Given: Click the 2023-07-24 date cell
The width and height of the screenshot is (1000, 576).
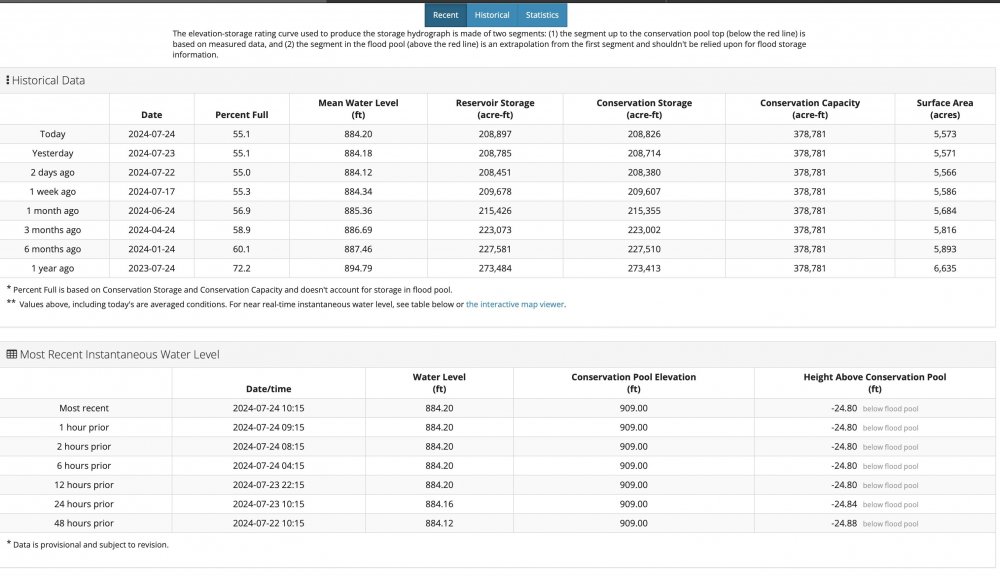Looking at the screenshot, I should 151,268.
